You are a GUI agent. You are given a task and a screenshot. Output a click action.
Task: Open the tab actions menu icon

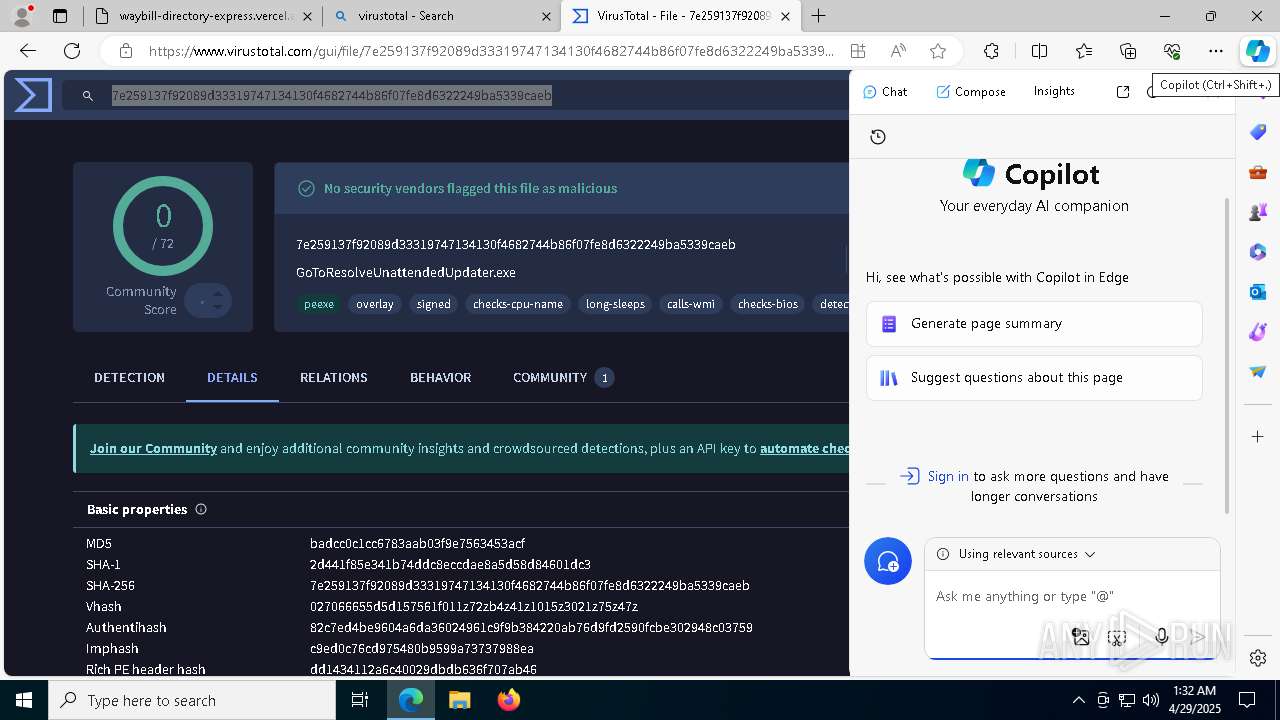(60, 16)
